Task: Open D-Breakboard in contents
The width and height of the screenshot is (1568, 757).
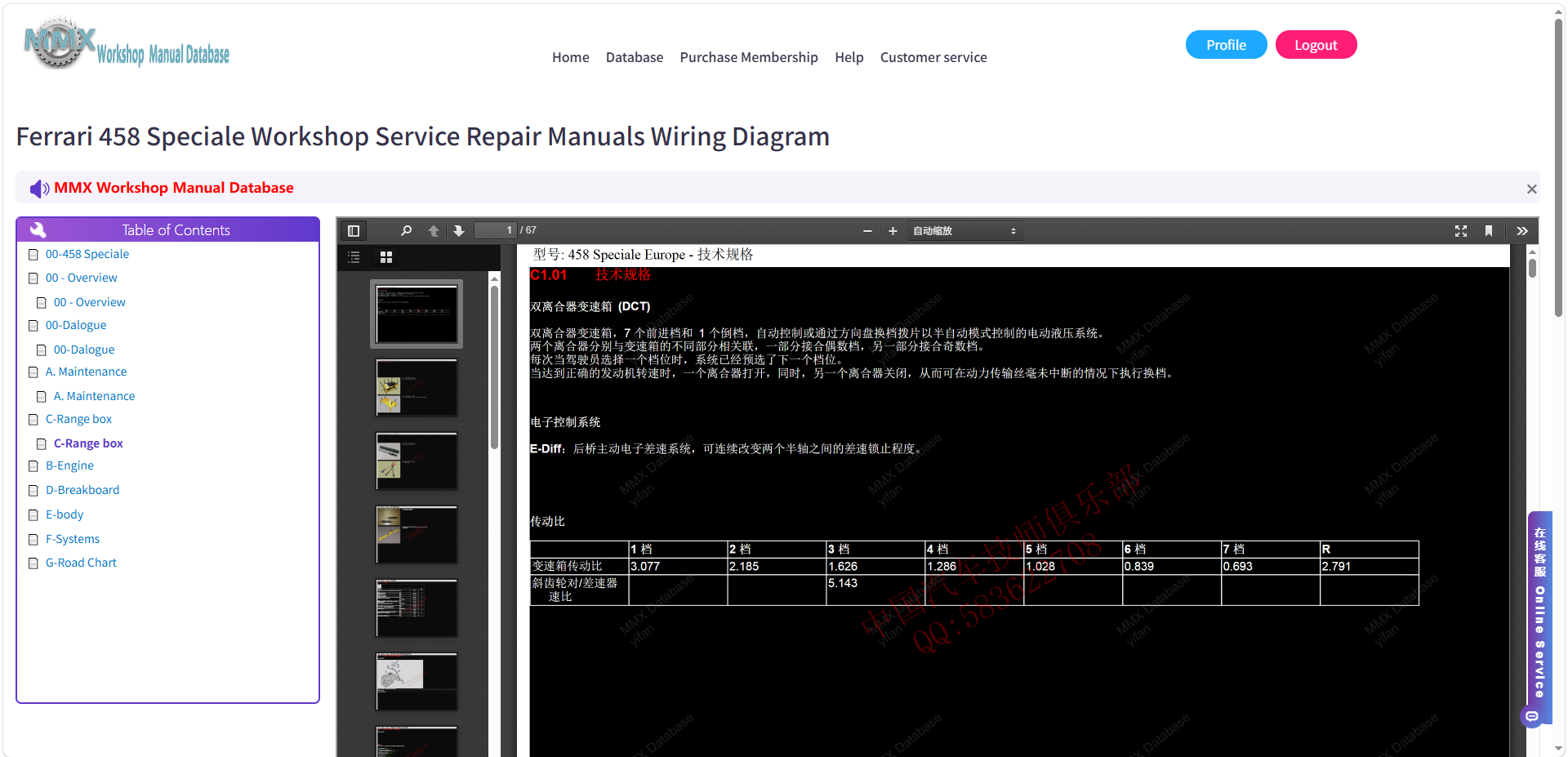Action: click(82, 490)
